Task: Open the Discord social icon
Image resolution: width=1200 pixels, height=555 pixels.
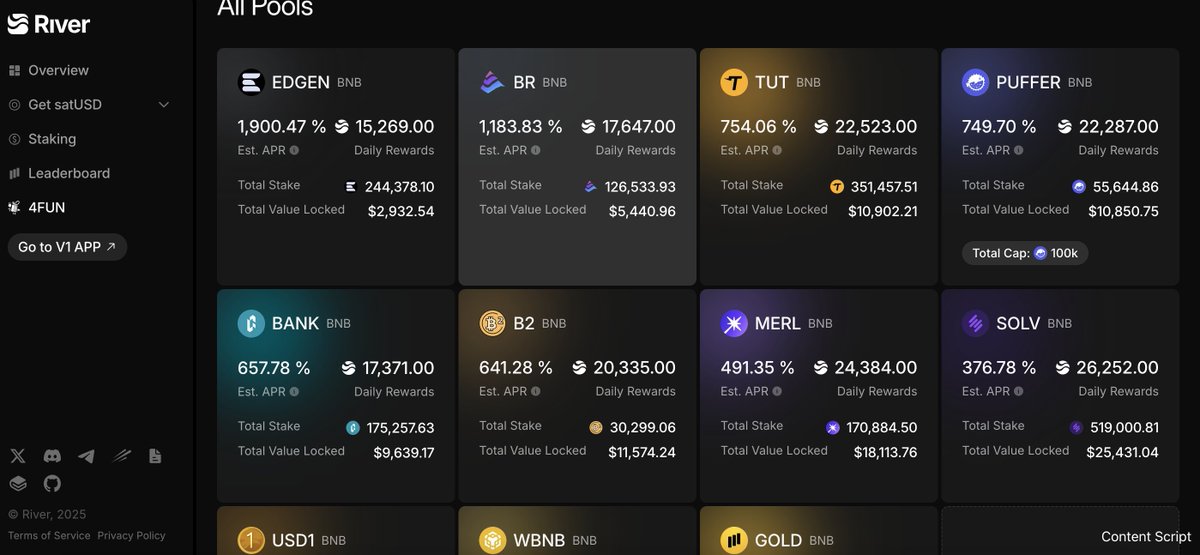Action: pos(52,456)
